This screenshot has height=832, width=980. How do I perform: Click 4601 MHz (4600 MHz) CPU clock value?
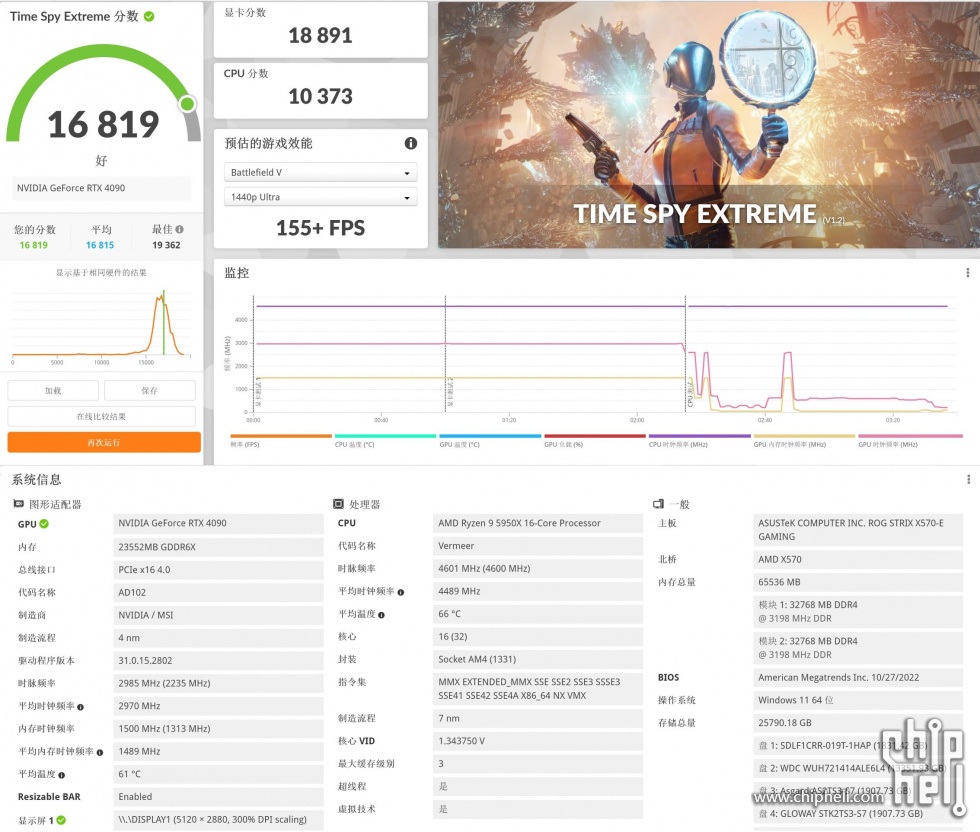click(538, 569)
